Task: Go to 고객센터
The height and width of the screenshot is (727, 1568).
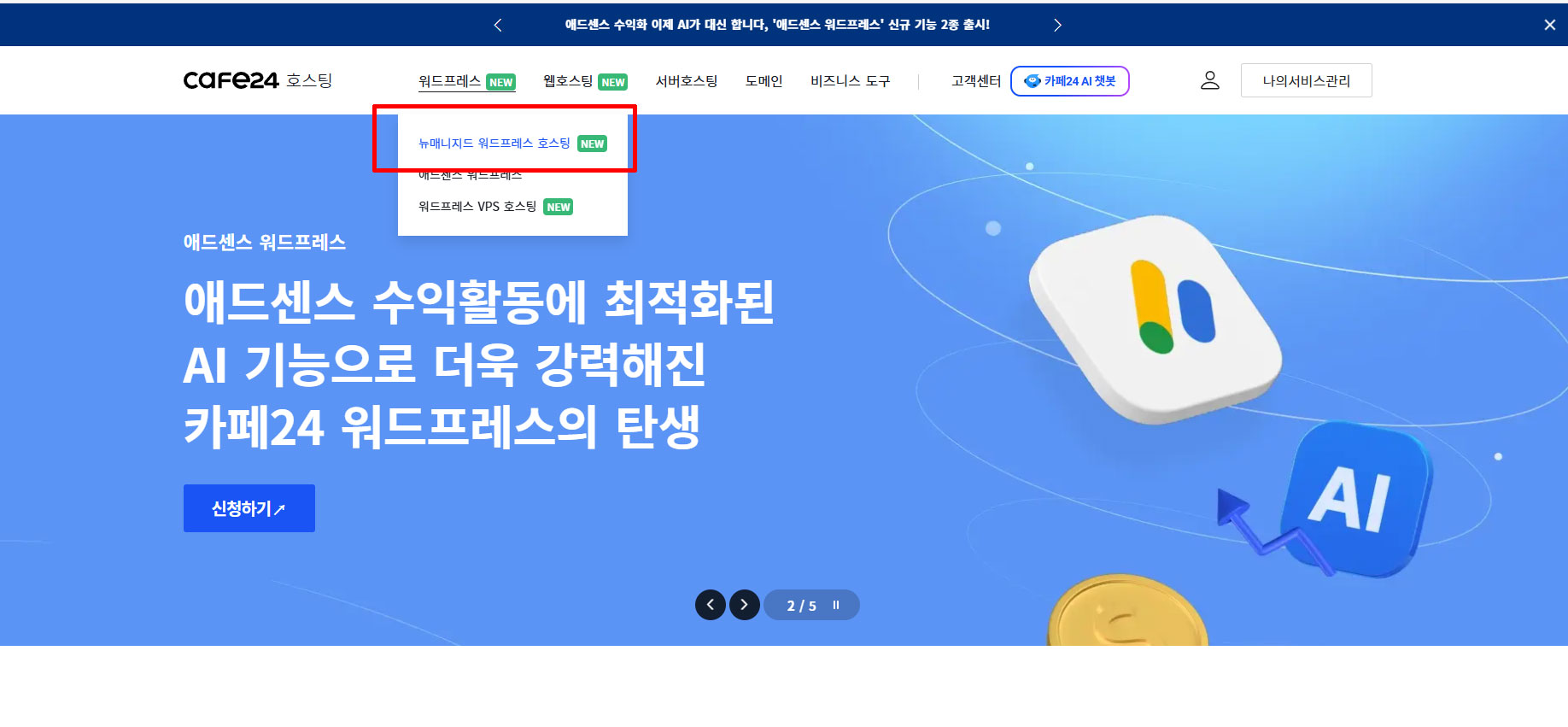Action: [x=976, y=81]
